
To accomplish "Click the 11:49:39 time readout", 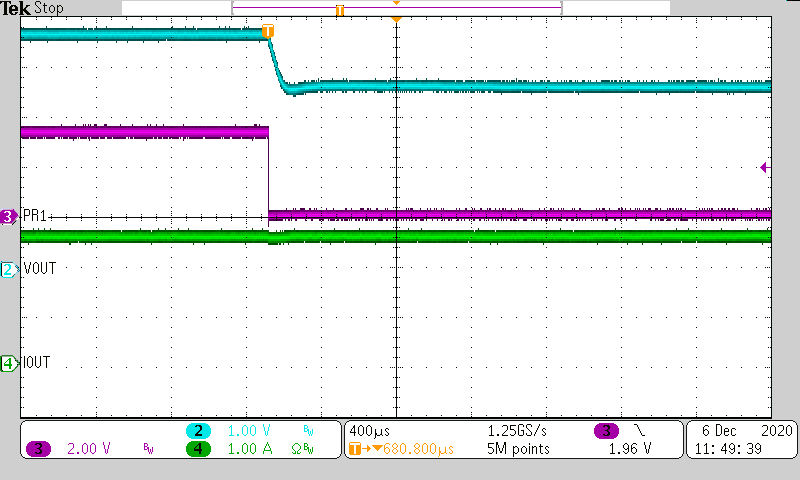I will 728,449.
